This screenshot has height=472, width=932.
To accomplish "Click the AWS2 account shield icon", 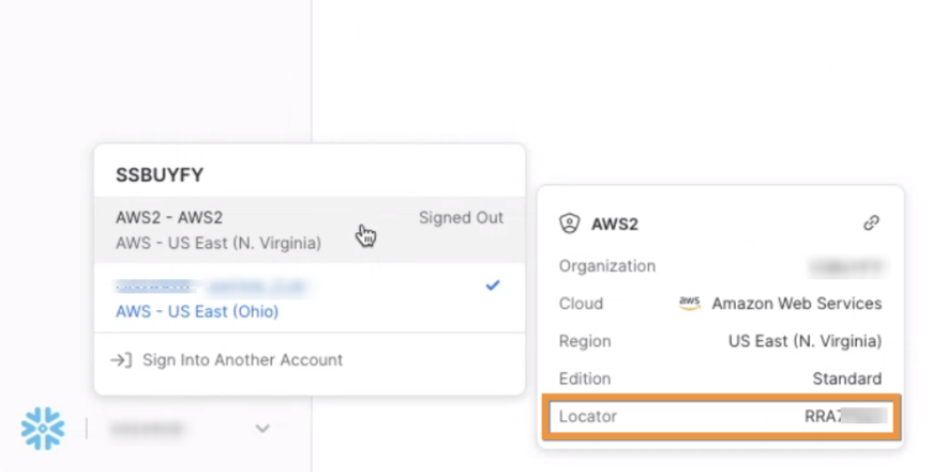I will (x=569, y=224).
